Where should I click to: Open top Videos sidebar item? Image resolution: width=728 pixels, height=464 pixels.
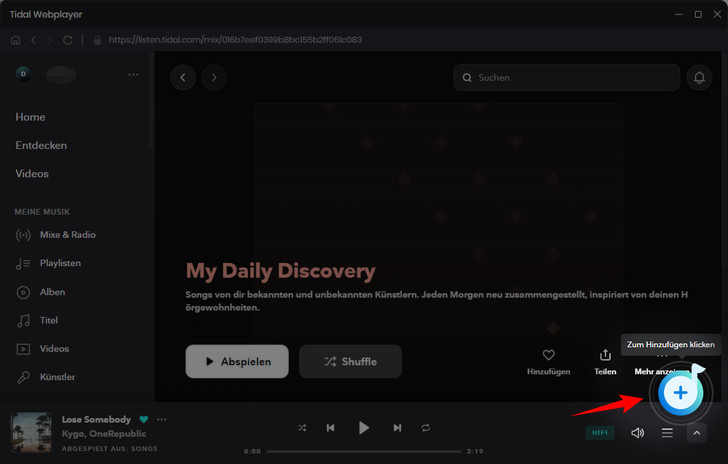coord(32,174)
